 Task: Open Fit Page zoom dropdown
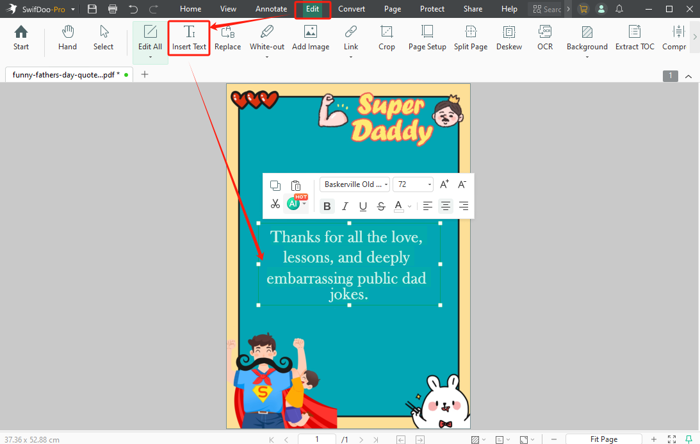click(x=604, y=439)
